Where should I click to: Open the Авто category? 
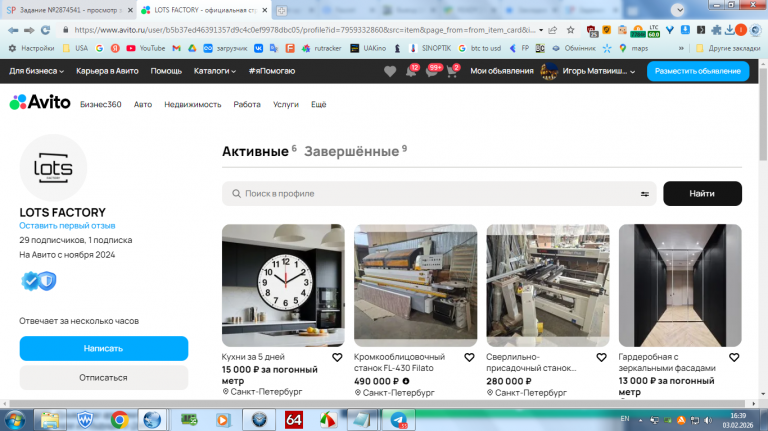(143, 104)
